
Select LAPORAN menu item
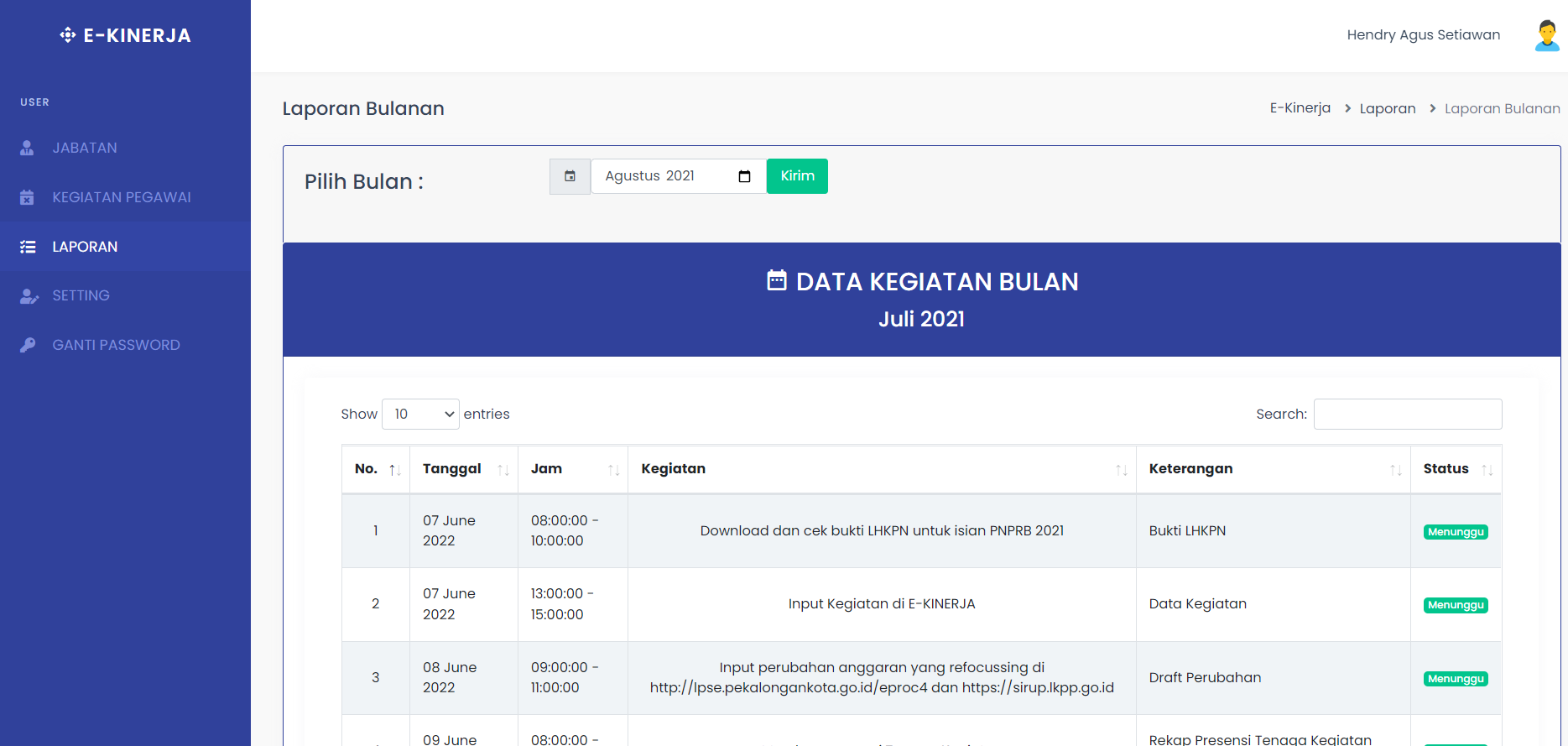click(125, 247)
